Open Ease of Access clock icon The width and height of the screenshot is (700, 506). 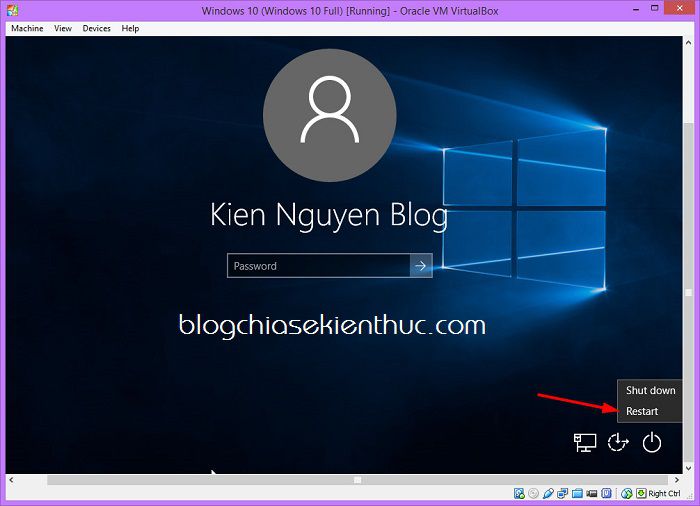click(x=618, y=443)
